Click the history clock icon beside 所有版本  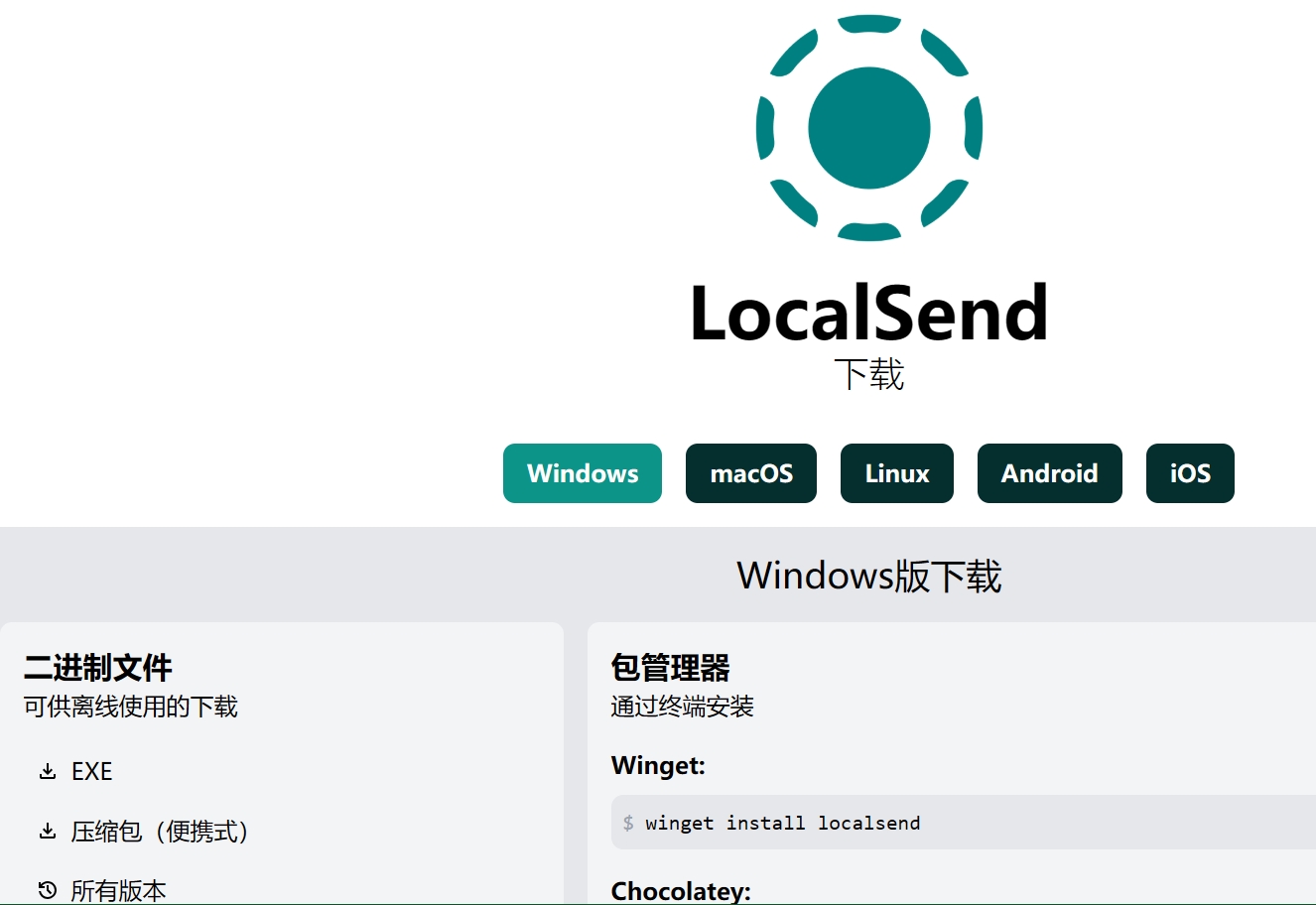tap(47, 891)
